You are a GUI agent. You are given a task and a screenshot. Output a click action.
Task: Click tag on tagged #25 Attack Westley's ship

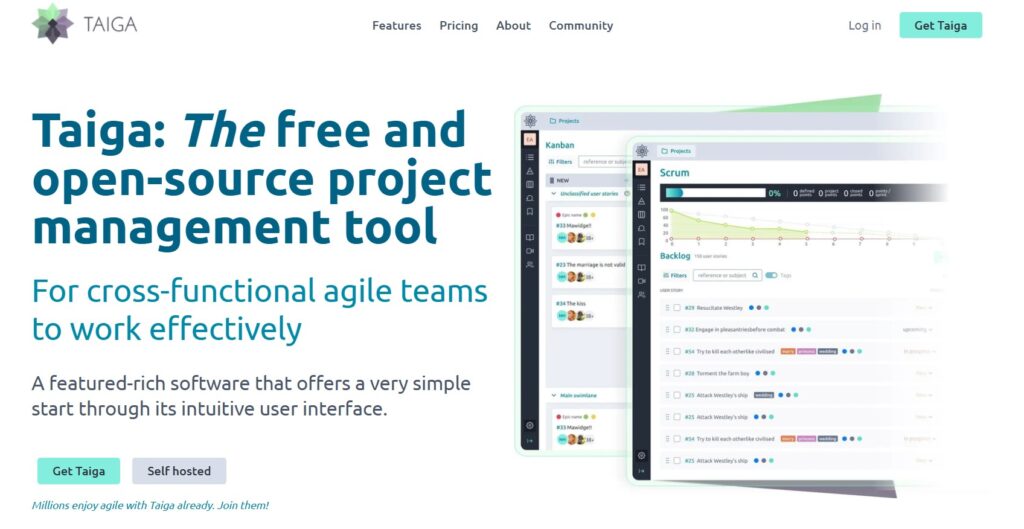763,395
